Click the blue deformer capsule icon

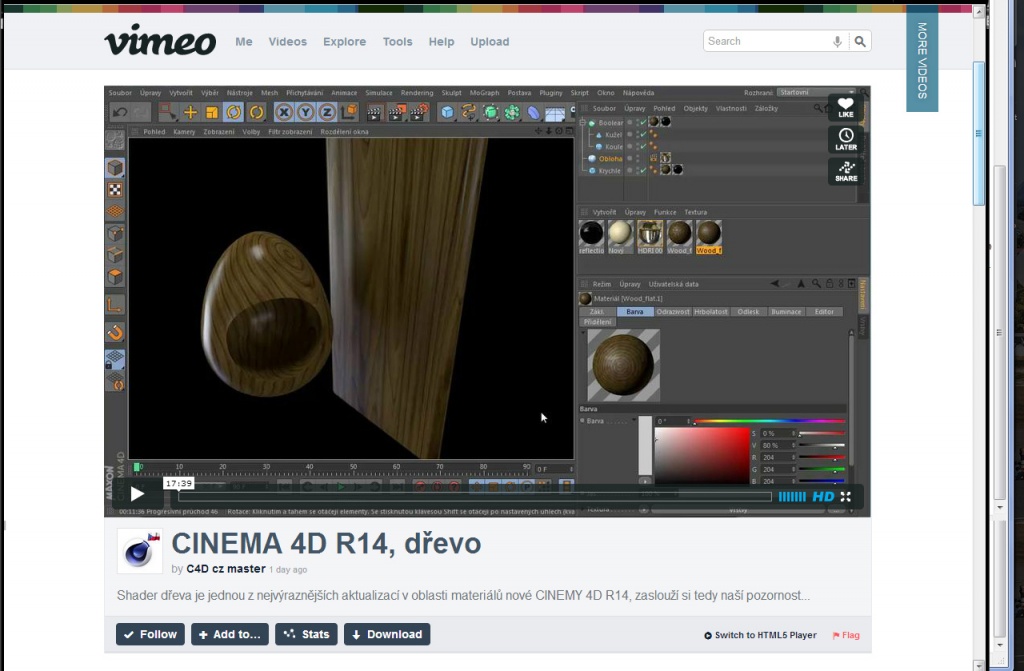pyautogui.click(x=534, y=112)
